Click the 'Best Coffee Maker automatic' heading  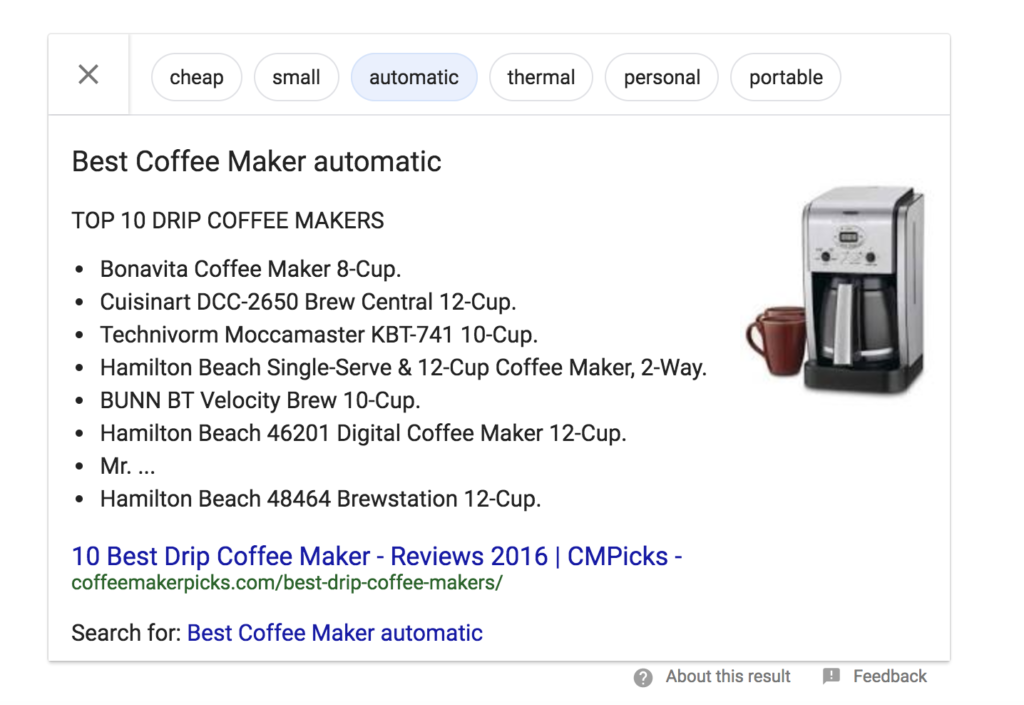coord(257,161)
